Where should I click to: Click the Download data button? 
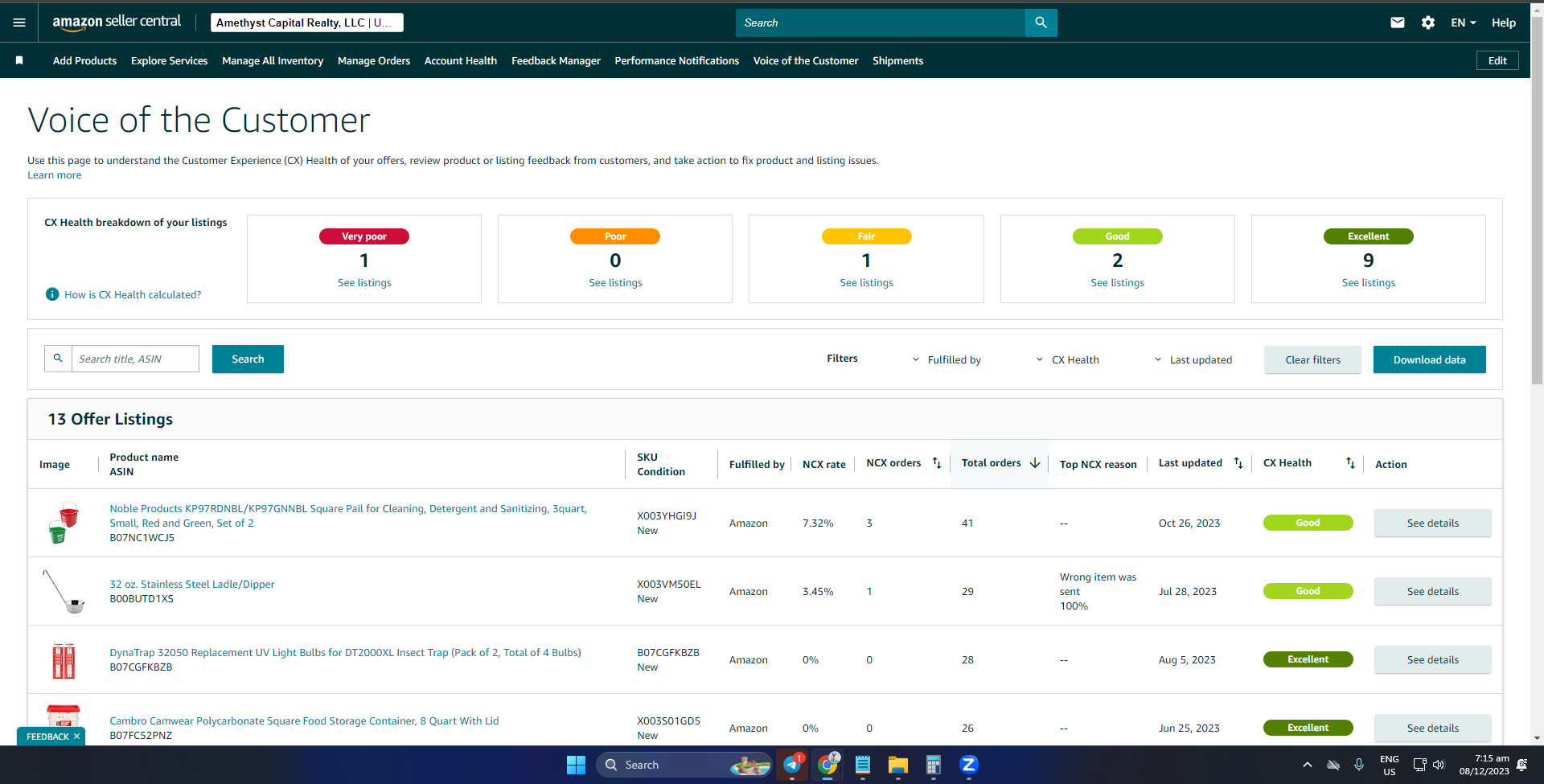pos(1429,359)
